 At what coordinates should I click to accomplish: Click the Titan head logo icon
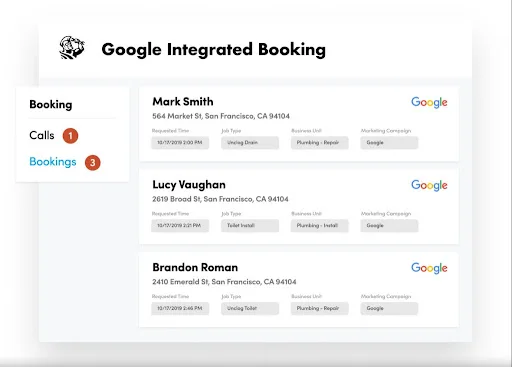coord(72,48)
